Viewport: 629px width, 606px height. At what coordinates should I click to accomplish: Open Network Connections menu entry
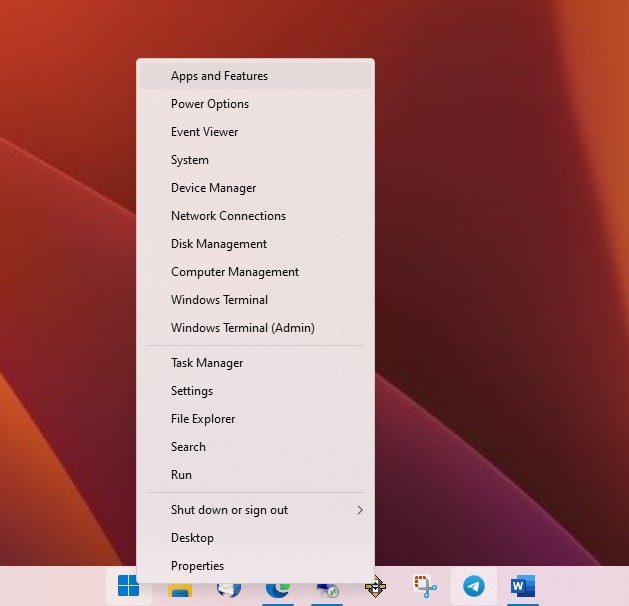tap(228, 216)
